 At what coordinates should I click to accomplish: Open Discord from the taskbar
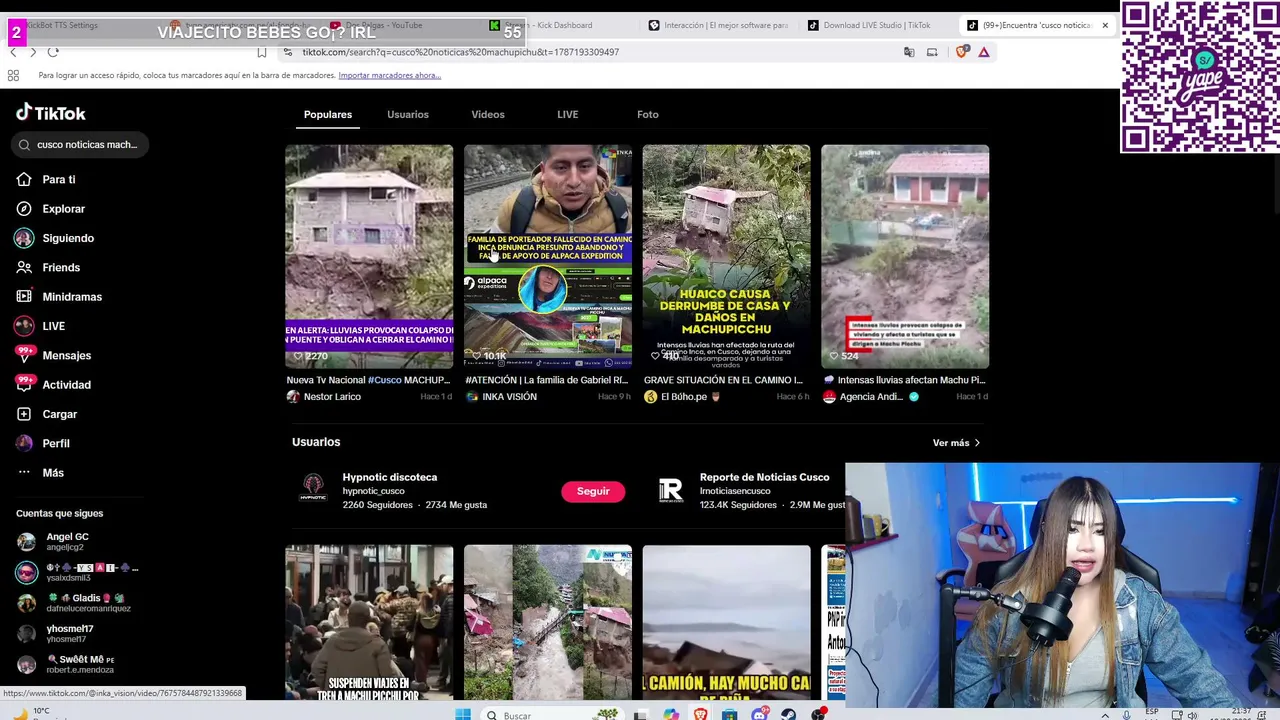[760, 714]
